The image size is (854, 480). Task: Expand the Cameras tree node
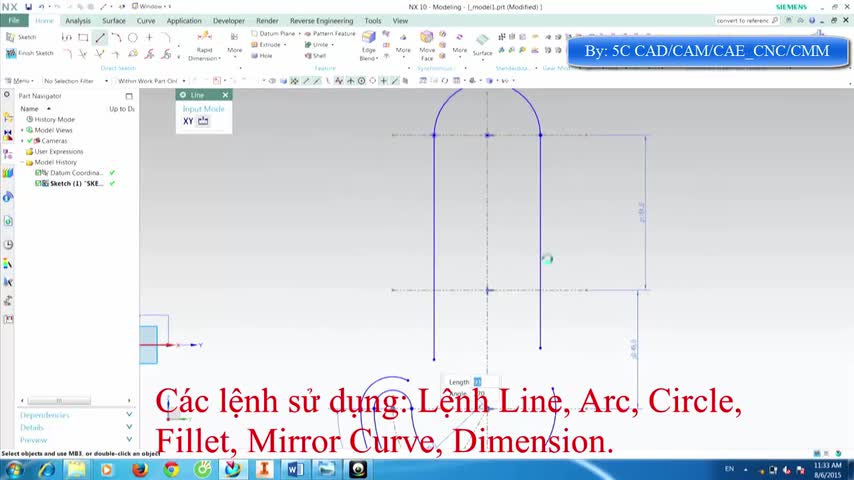pyautogui.click(x=22, y=141)
